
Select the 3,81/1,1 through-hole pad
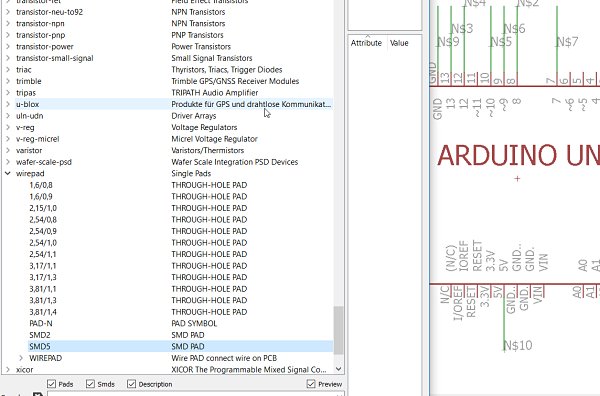[x=181, y=289]
